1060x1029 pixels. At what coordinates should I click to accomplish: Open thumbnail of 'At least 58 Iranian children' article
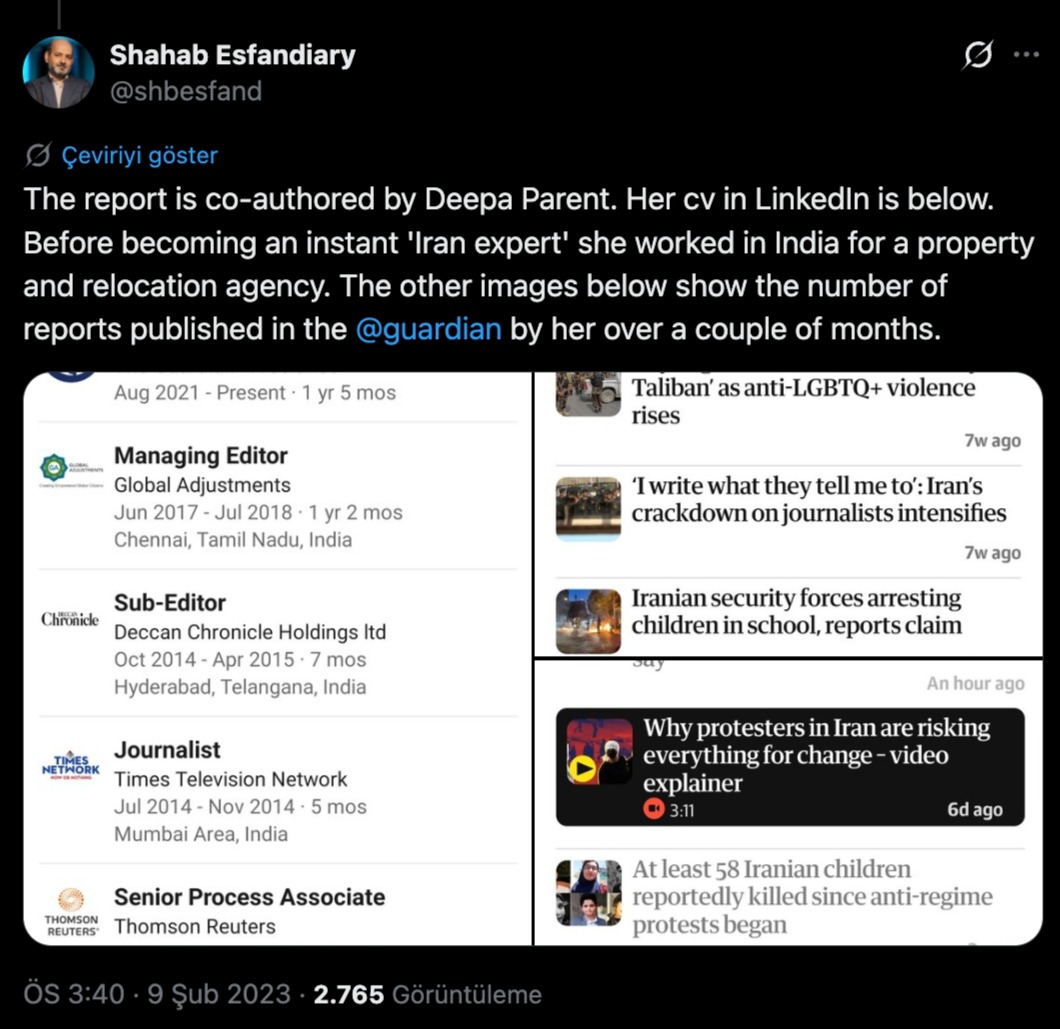tap(589, 891)
